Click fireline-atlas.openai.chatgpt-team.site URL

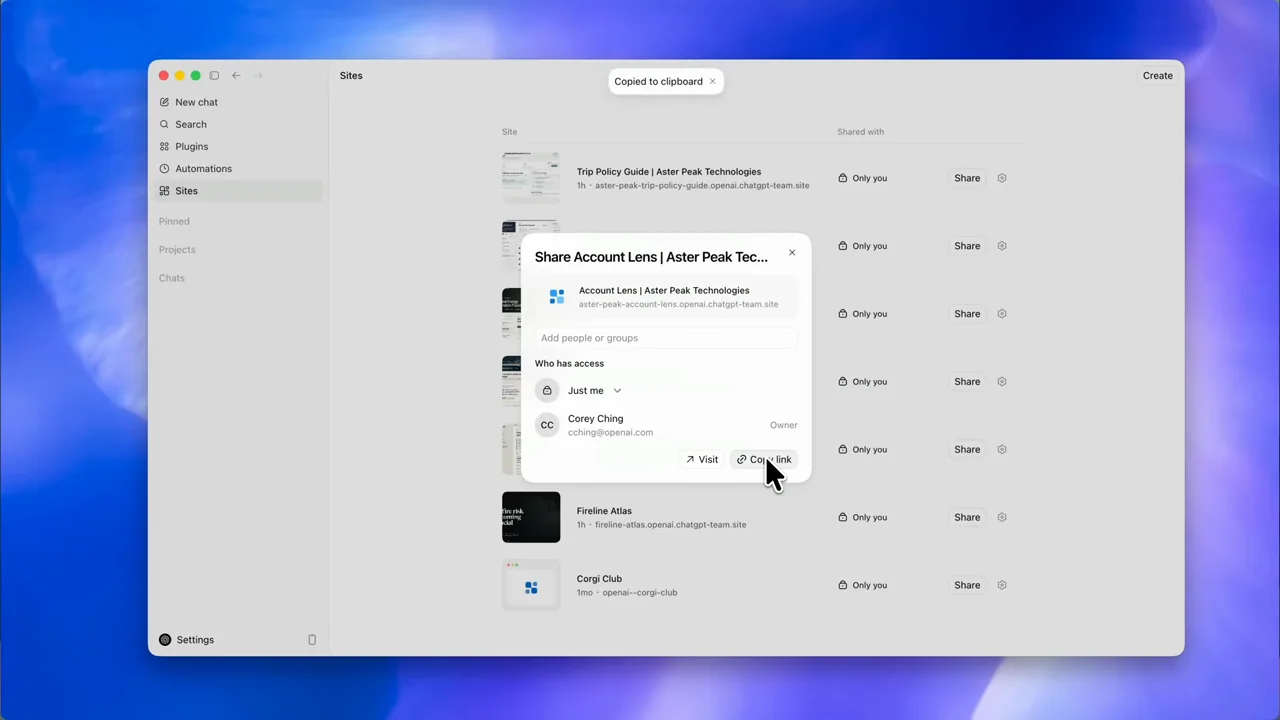click(670, 525)
